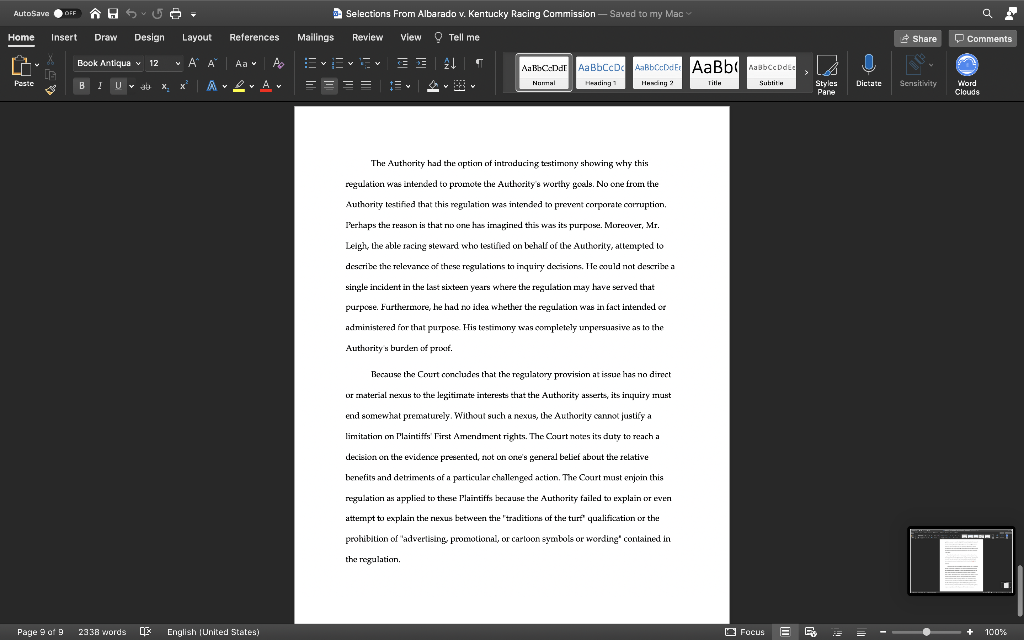Apply the Heading 1 style
Image resolution: width=1024 pixels, height=640 pixels.
(x=600, y=72)
